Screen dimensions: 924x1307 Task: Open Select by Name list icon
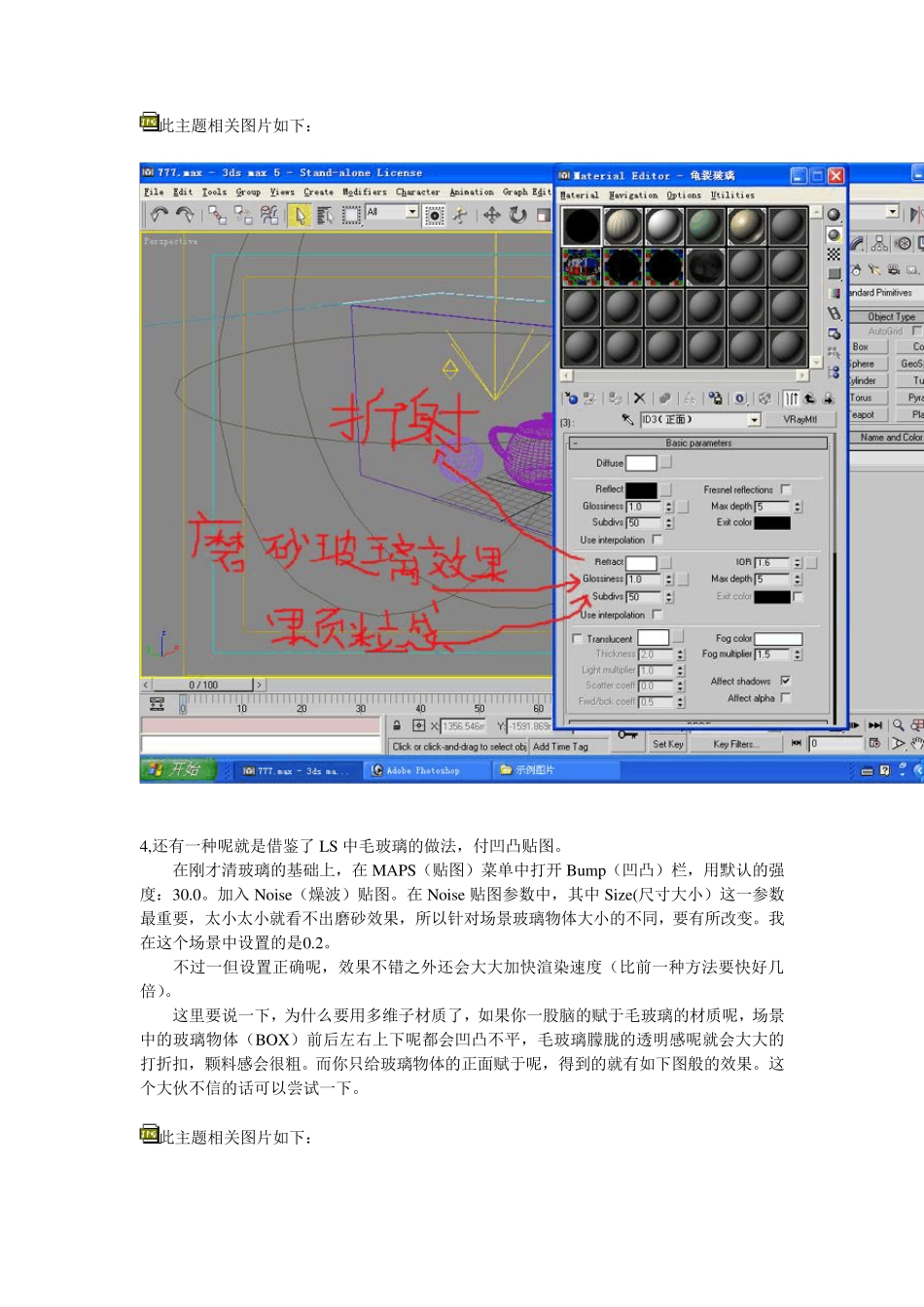point(325,215)
